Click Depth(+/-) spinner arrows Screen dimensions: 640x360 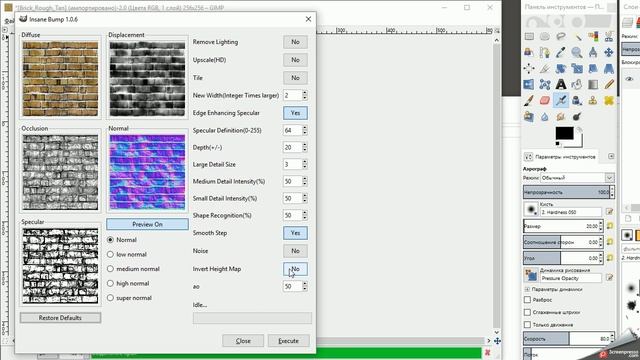pyautogui.click(x=304, y=147)
